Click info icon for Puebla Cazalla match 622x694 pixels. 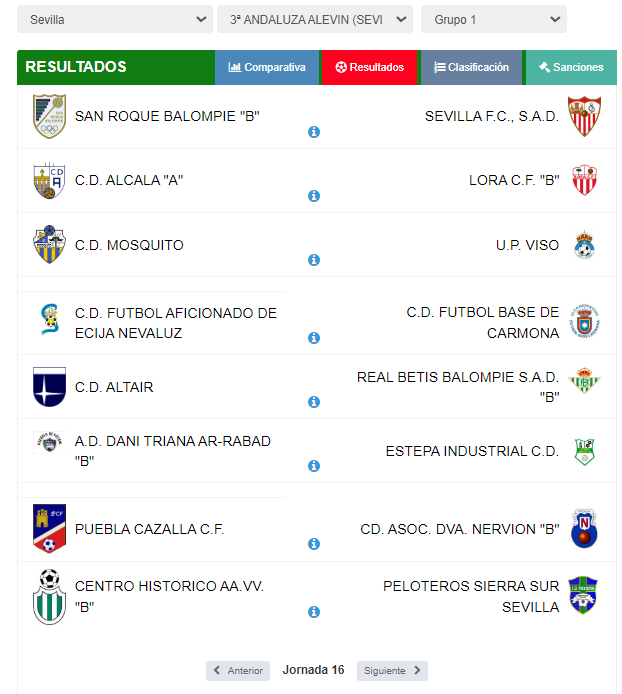click(314, 544)
